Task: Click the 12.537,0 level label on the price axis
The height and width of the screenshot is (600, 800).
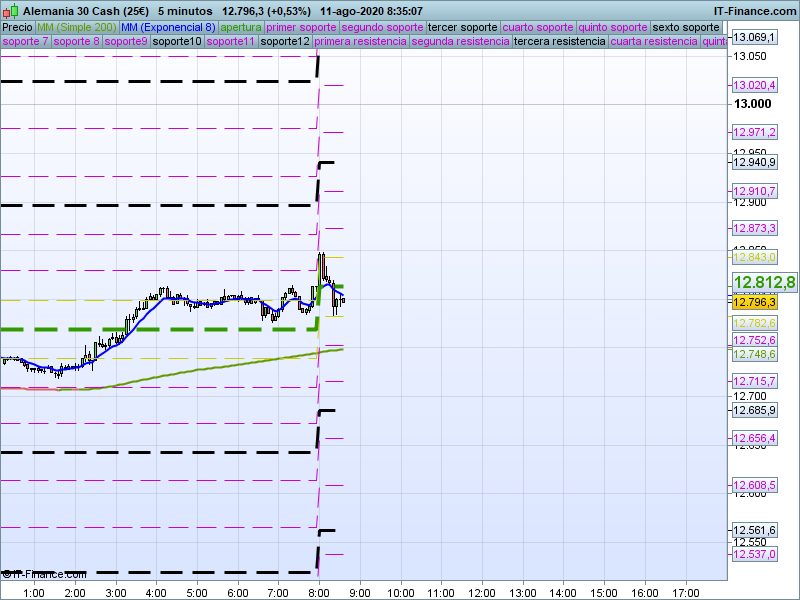Action: (x=755, y=554)
